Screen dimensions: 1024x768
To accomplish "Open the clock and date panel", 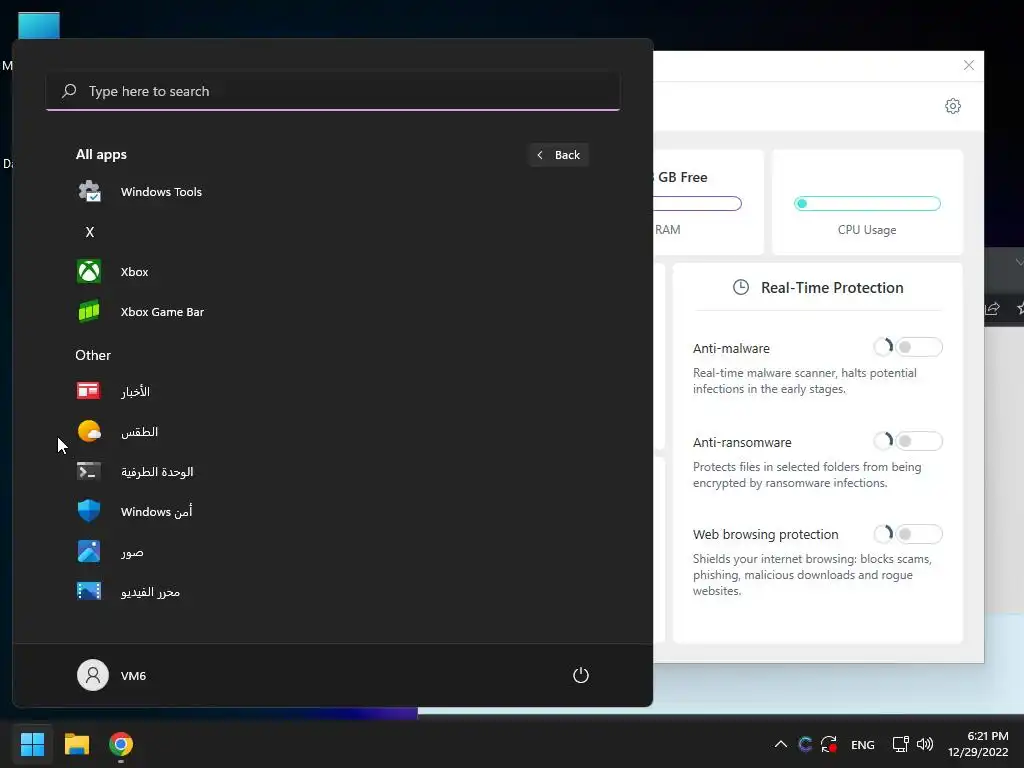I will pyautogui.click(x=978, y=744).
